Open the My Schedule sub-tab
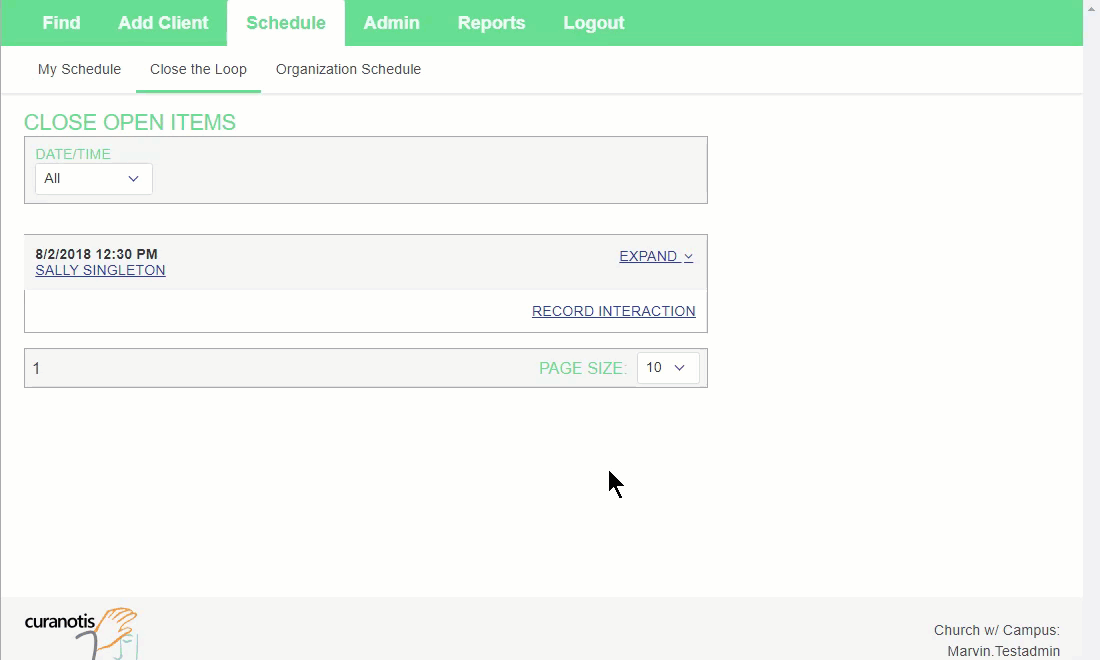This screenshot has height=660, width=1100. (x=79, y=69)
